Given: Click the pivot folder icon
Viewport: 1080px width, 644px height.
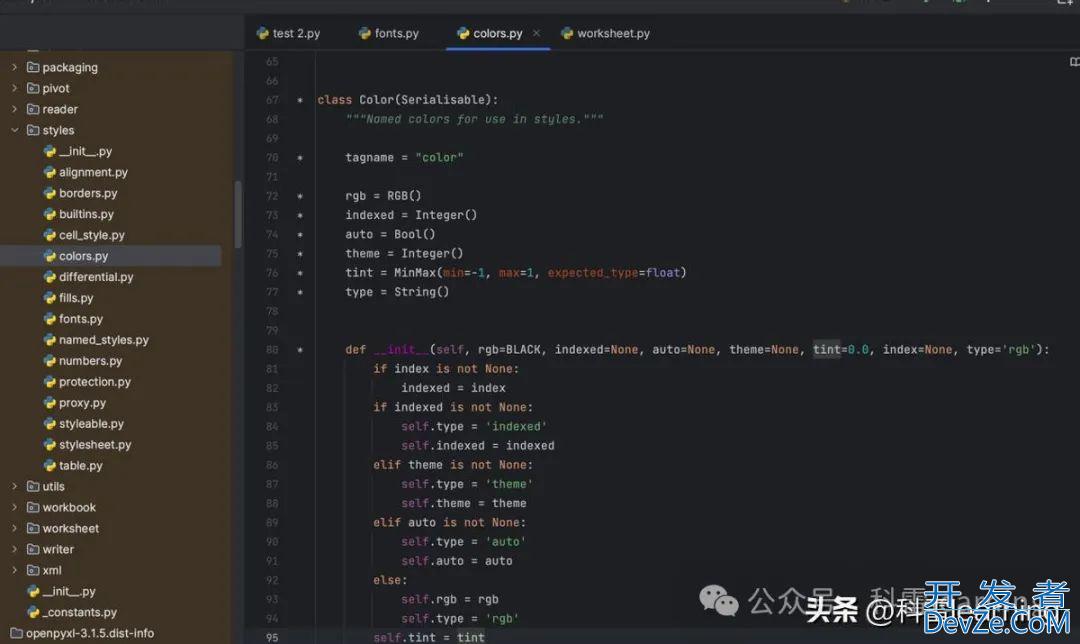Looking at the screenshot, I should [x=32, y=88].
